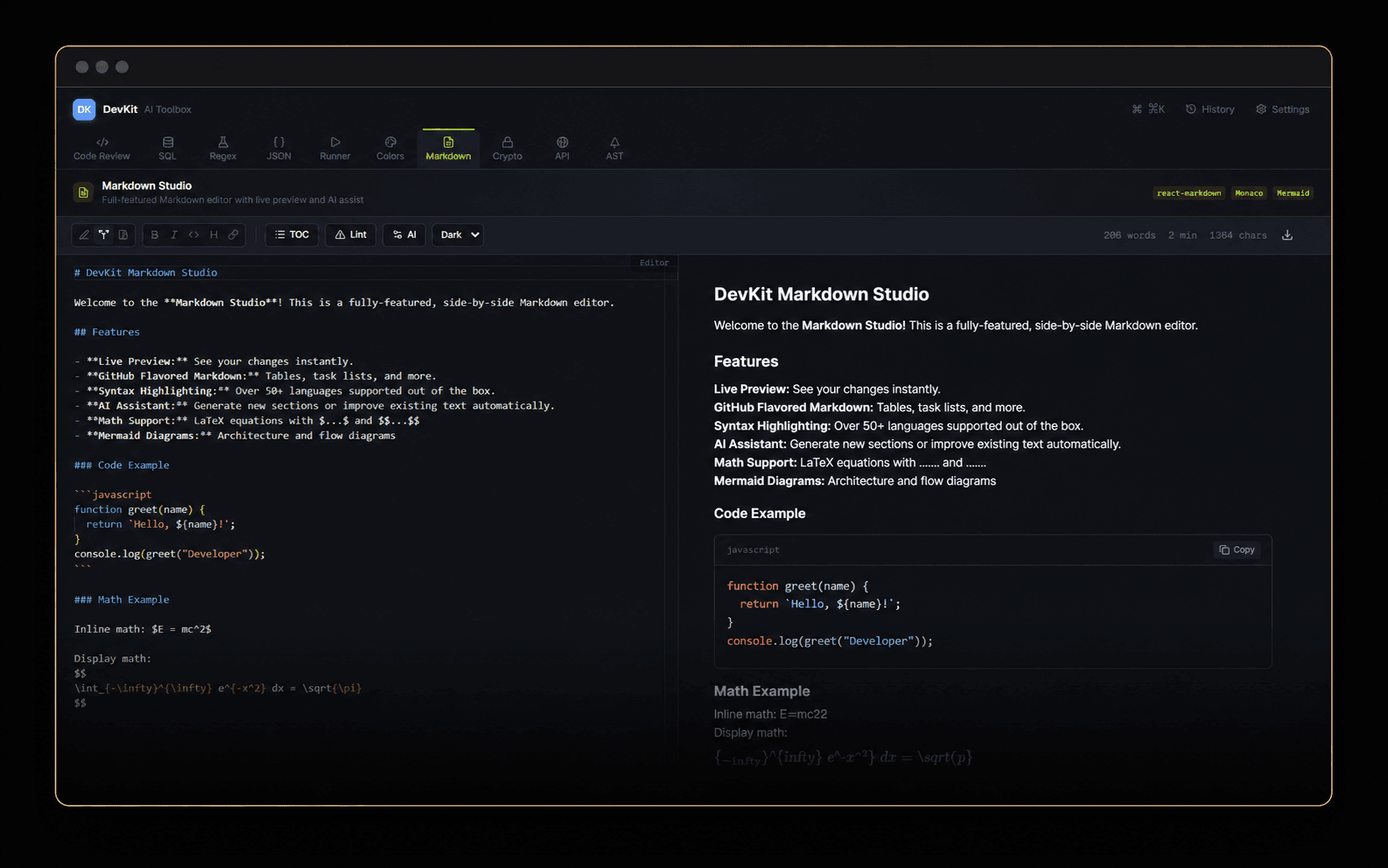Click the 'Editor' pane label
The image size is (1388, 868).
(654, 262)
